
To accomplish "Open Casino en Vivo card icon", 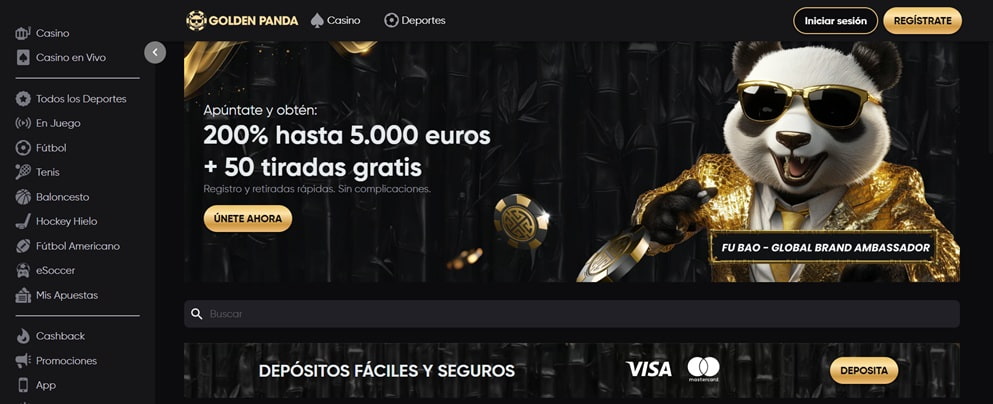I will 23,58.
